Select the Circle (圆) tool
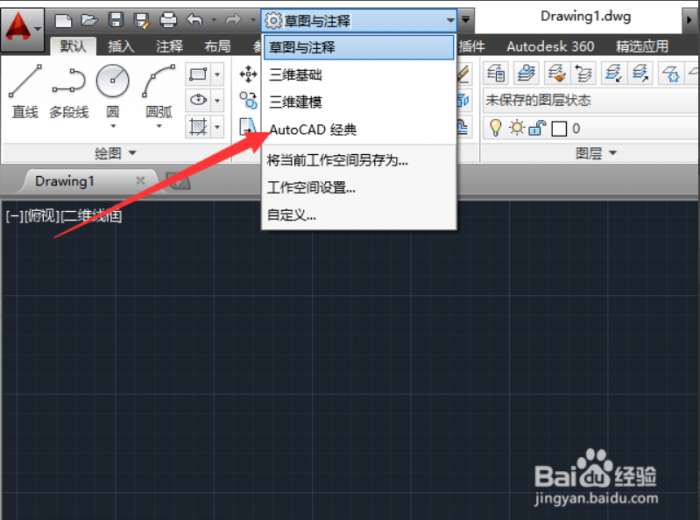The height and width of the screenshot is (520, 700). pos(112,95)
